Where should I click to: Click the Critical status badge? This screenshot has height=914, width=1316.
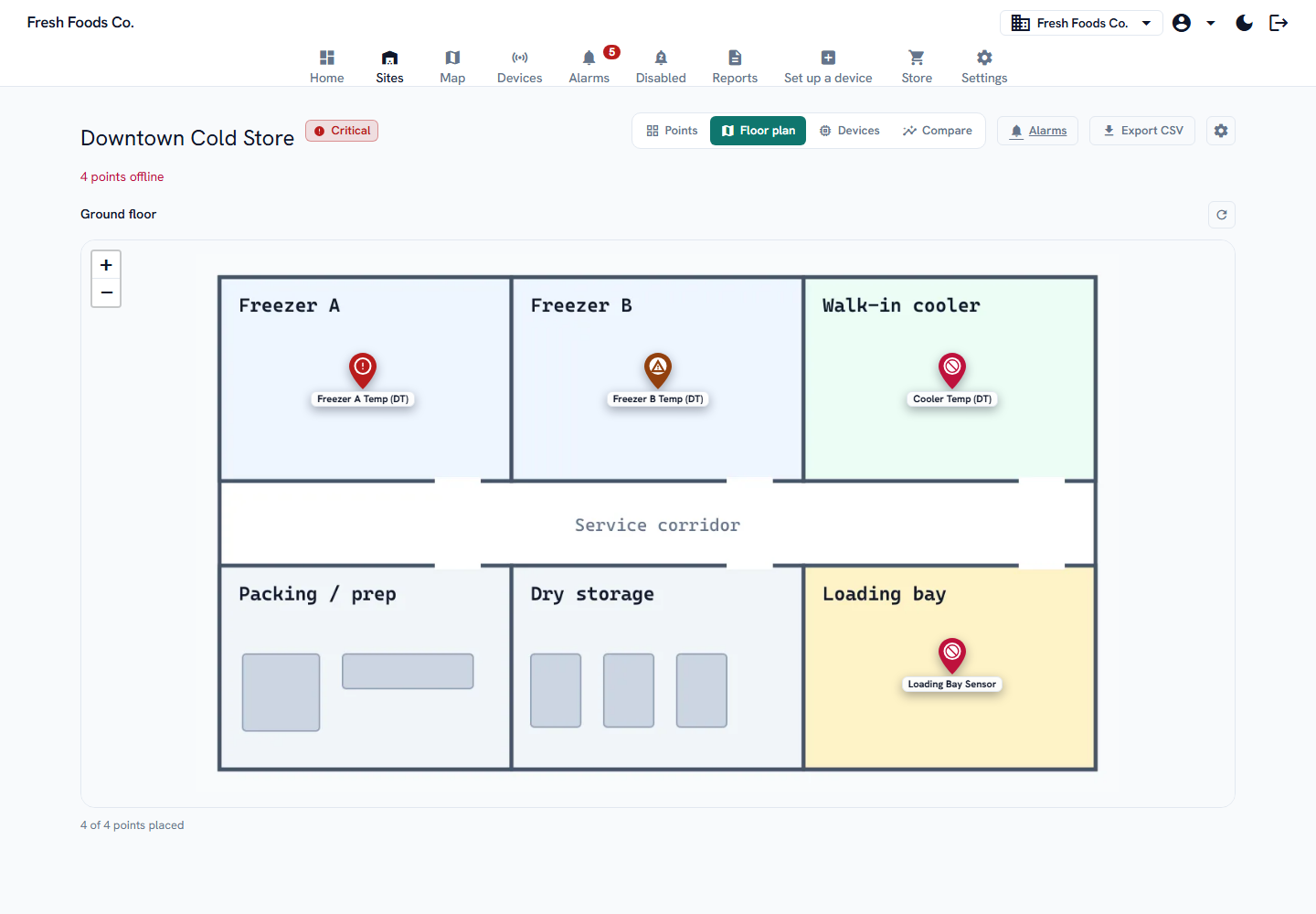tap(342, 131)
